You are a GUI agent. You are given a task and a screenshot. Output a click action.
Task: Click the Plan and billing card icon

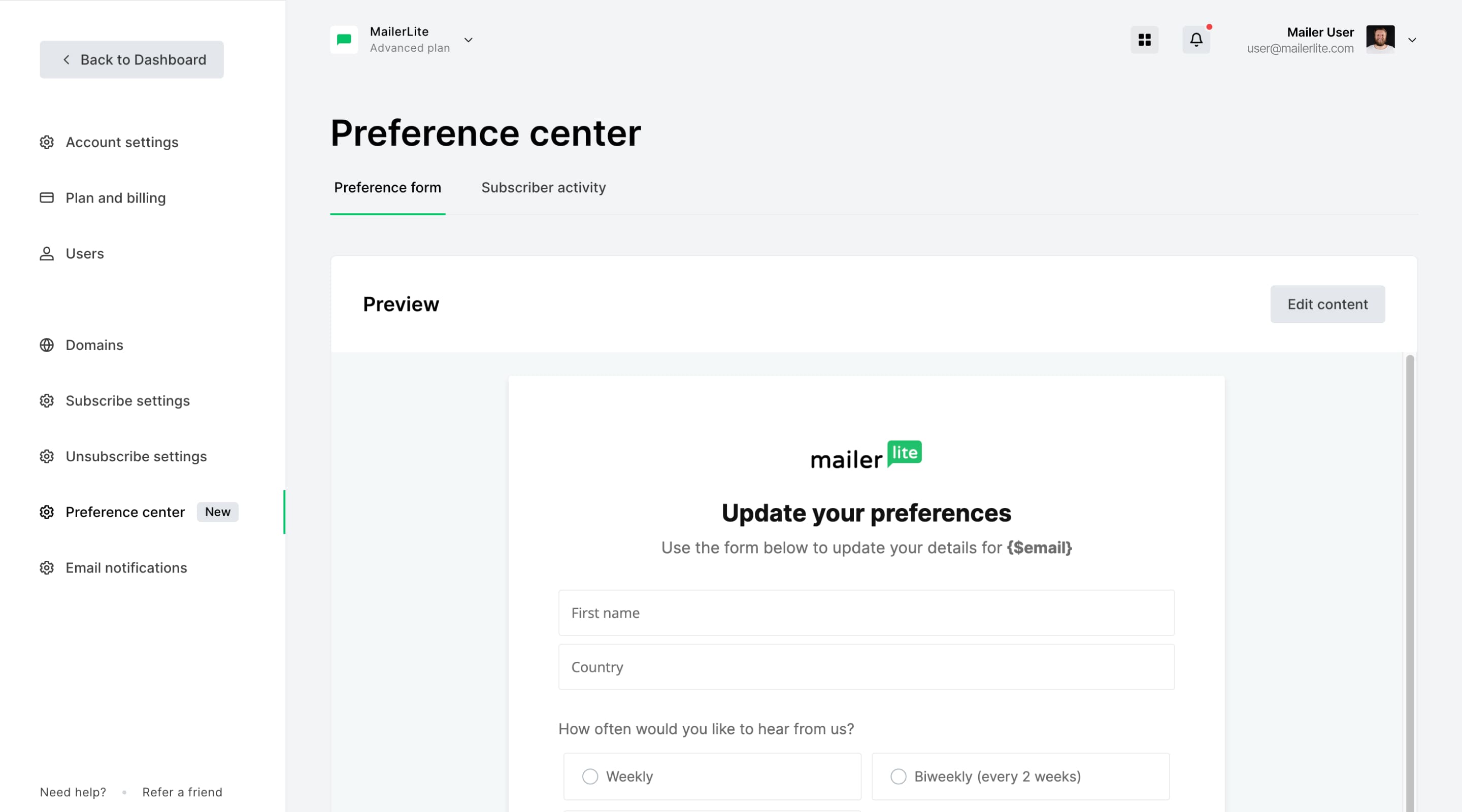point(47,197)
